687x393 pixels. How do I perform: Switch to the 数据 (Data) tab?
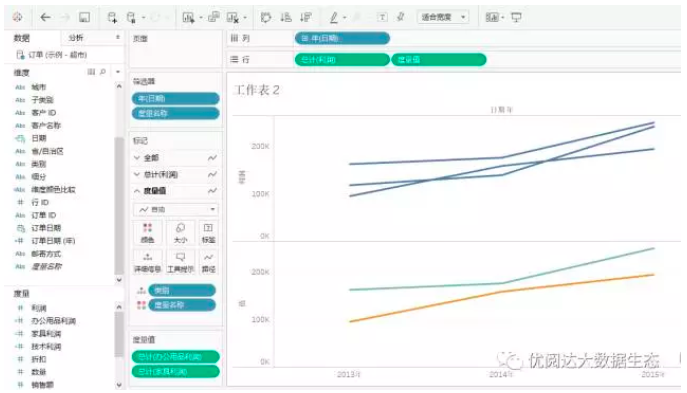pyautogui.click(x=21, y=38)
